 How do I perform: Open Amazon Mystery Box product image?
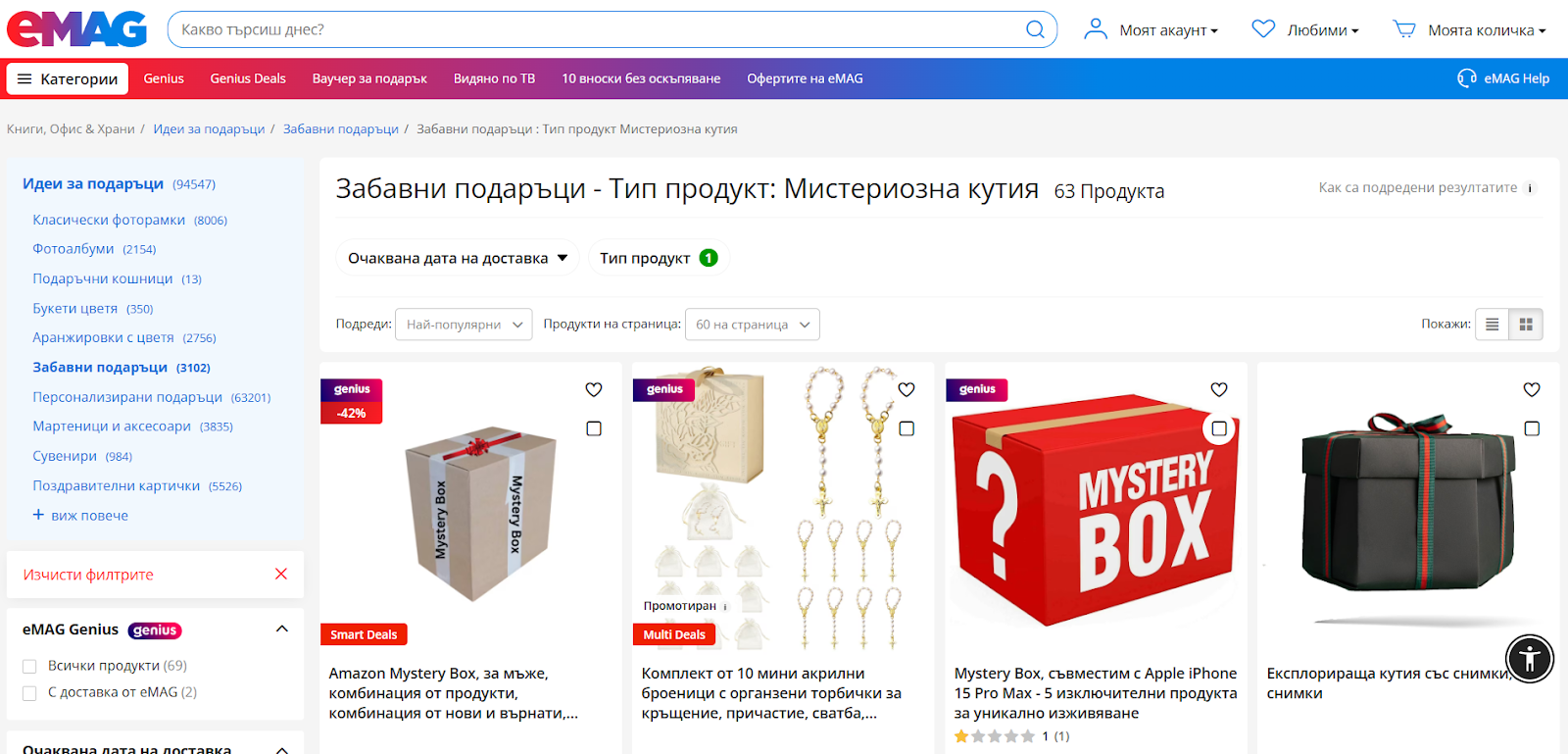(480, 512)
